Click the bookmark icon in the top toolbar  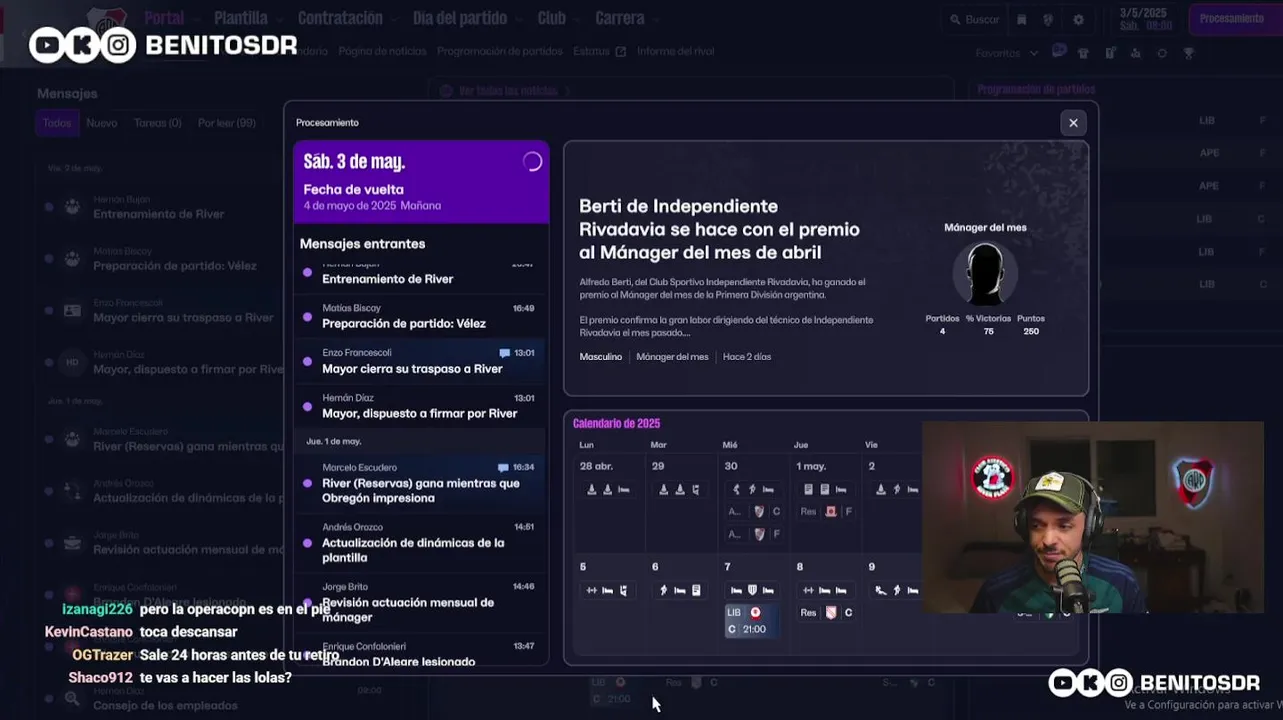click(1021, 20)
